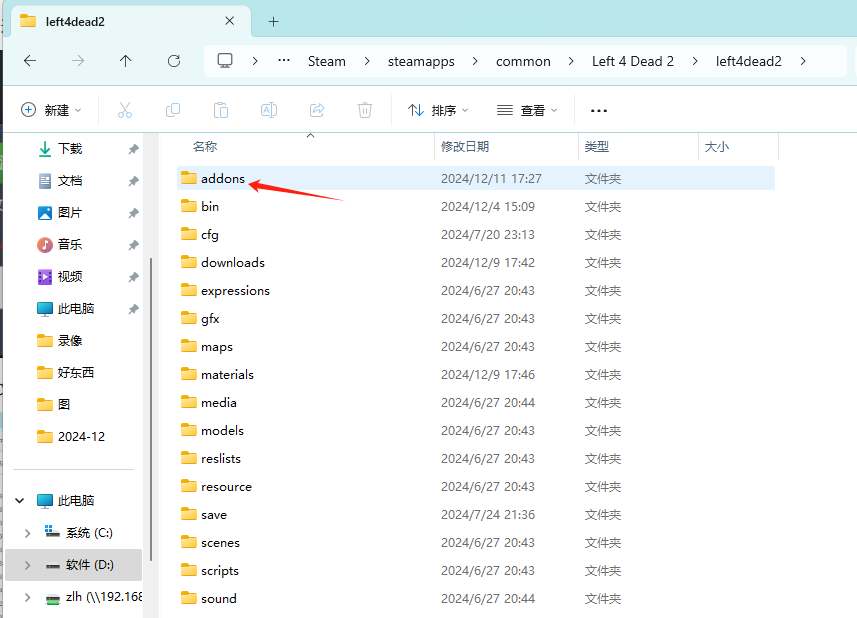Navigate to Steam in breadcrumb
Image resolution: width=857 pixels, height=618 pixels.
coord(326,61)
